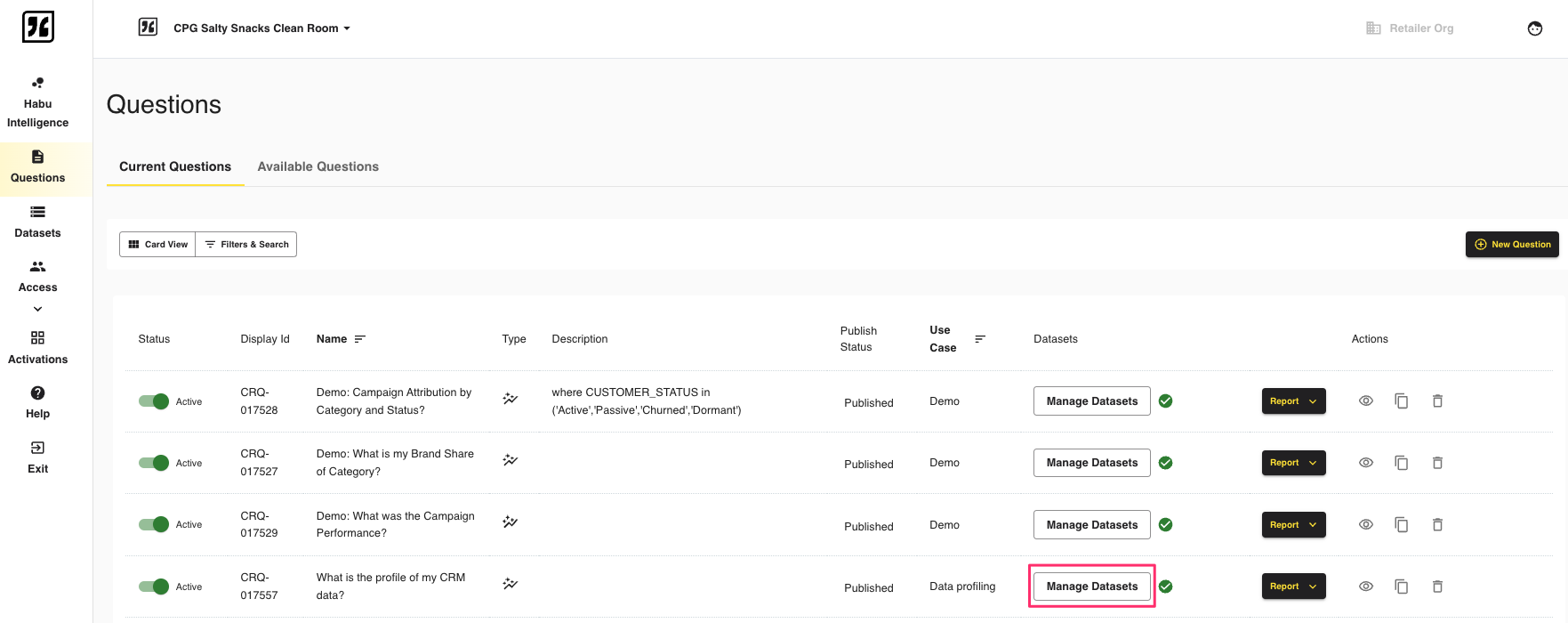Select the Current Questions tab
The image size is (1568, 623).
(x=175, y=166)
